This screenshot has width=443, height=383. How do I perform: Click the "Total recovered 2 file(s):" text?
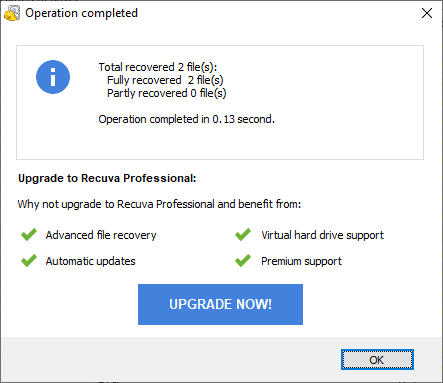pyautogui.click(x=158, y=67)
